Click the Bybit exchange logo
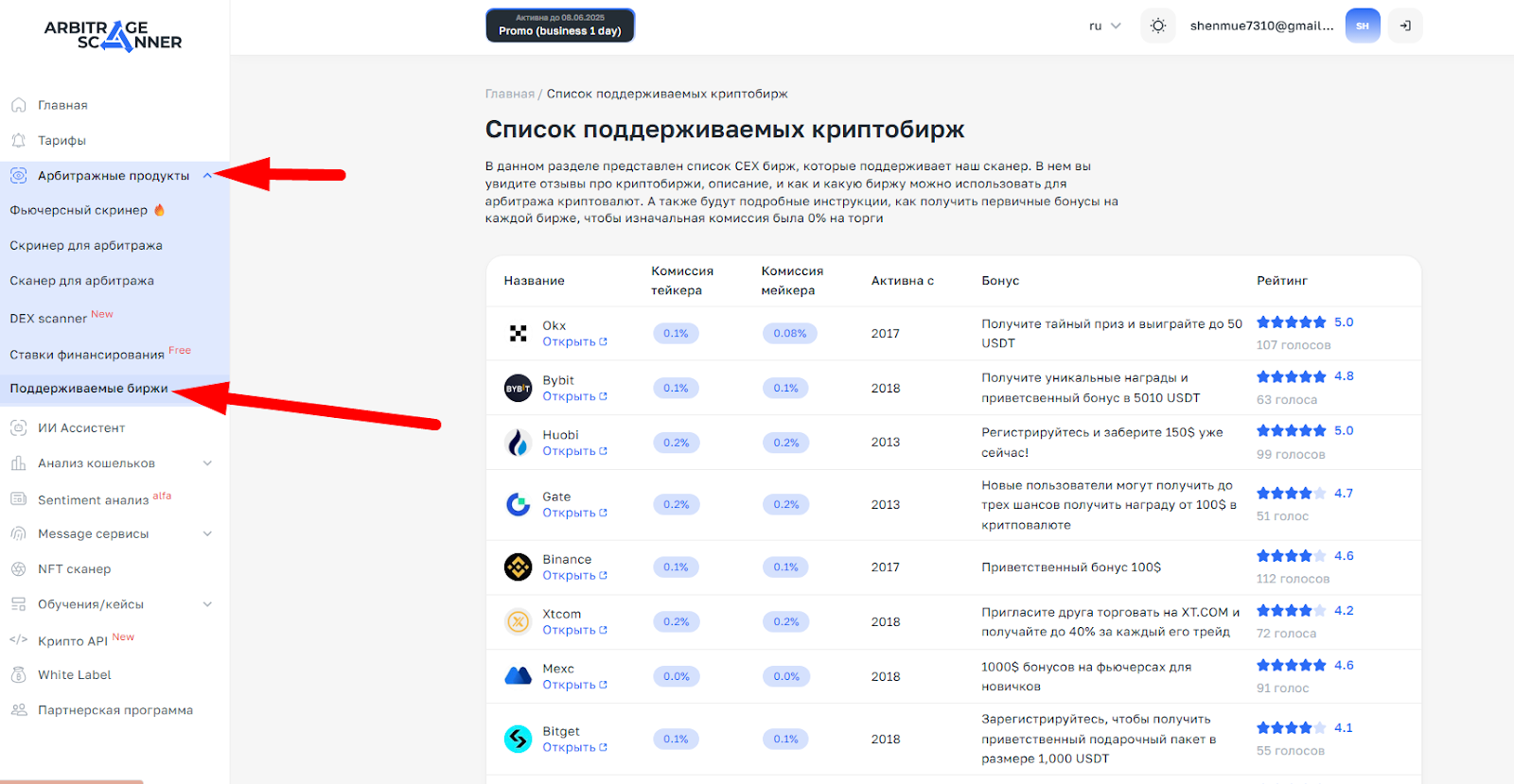Screen dimensions: 1514x784 pyautogui.click(x=519, y=389)
